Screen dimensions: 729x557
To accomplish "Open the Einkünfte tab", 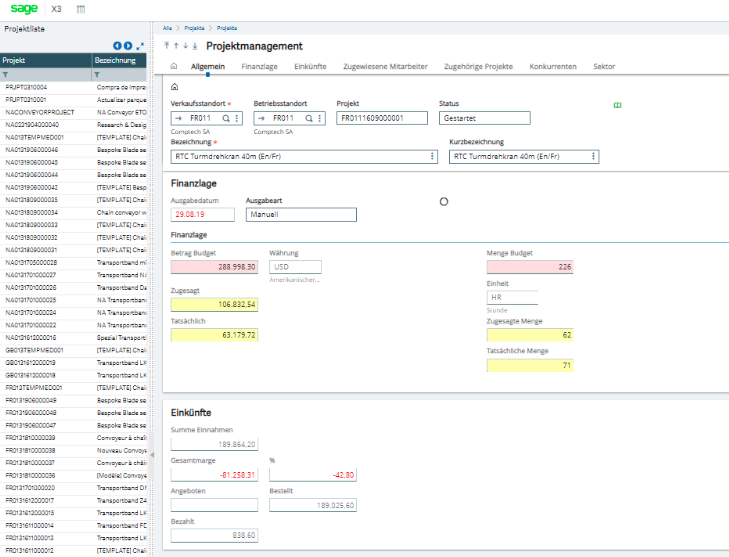I will [x=310, y=66].
